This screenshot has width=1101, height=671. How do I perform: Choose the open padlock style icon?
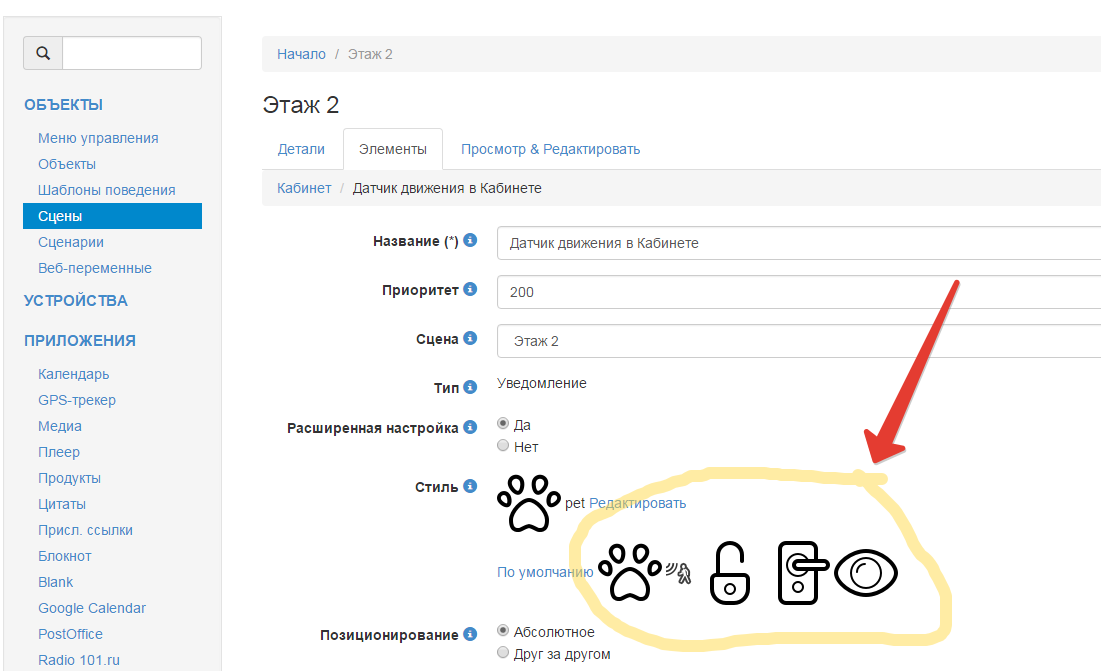click(x=730, y=573)
